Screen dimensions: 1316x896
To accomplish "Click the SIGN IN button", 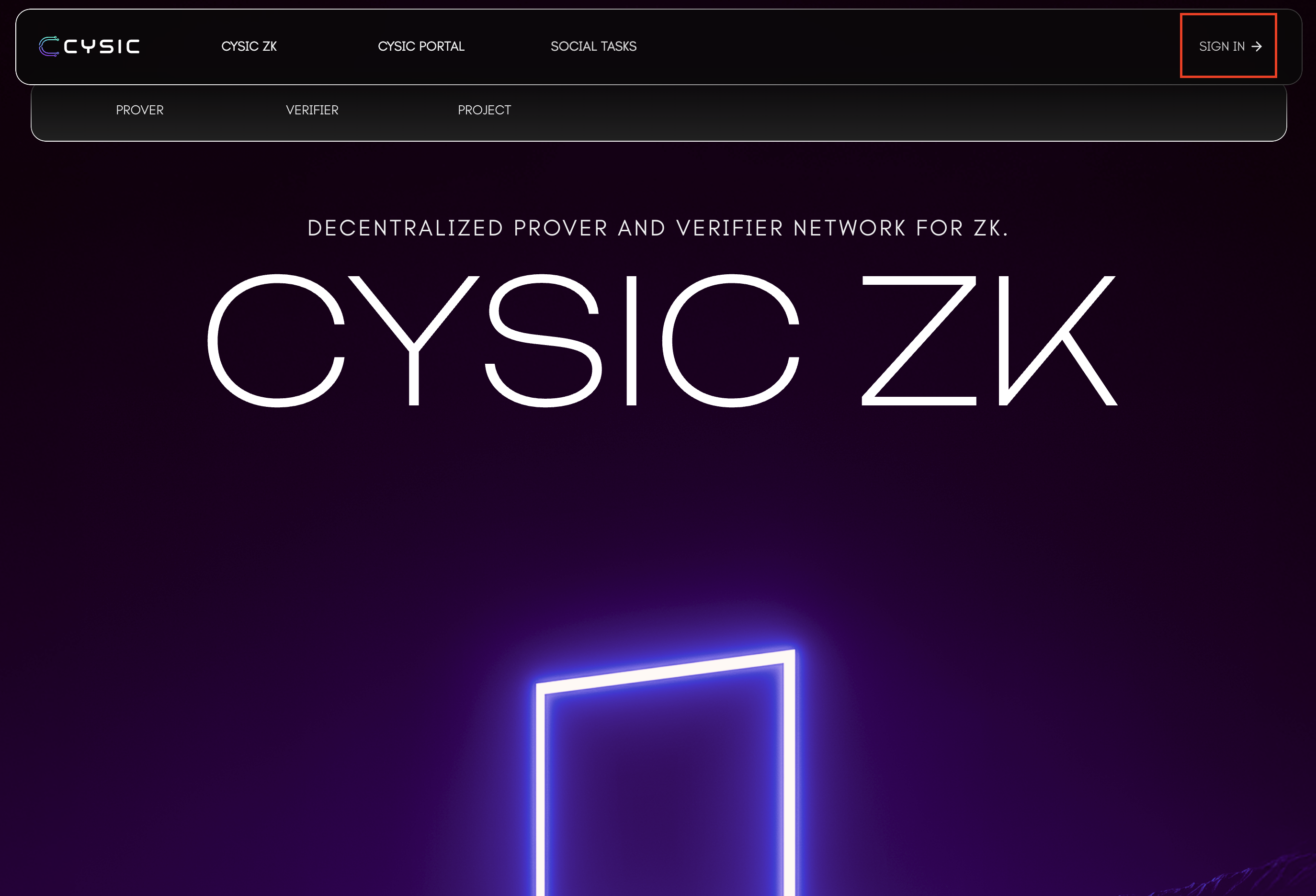I will point(1230,46).
